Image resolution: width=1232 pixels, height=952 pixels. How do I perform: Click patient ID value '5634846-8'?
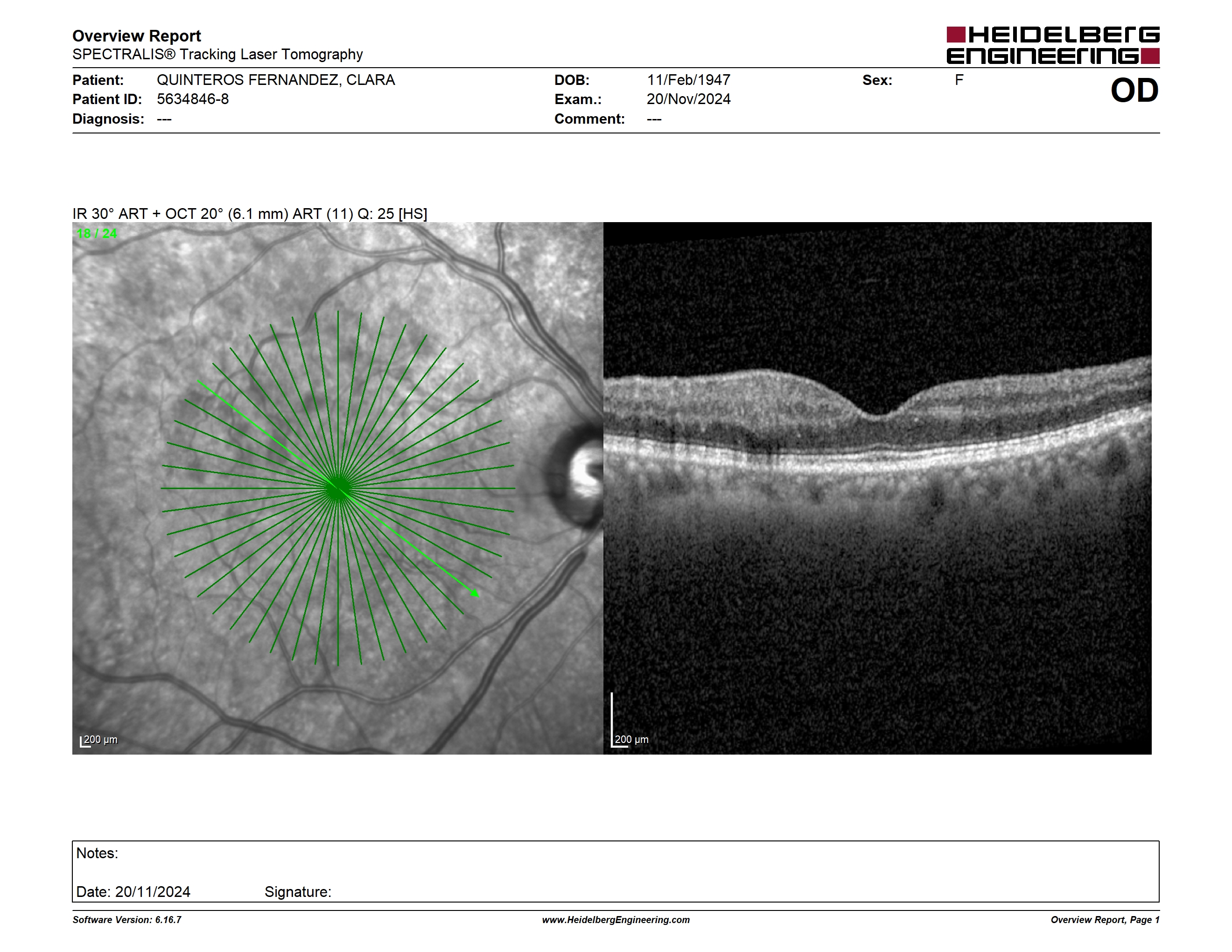tap(193, 99)
